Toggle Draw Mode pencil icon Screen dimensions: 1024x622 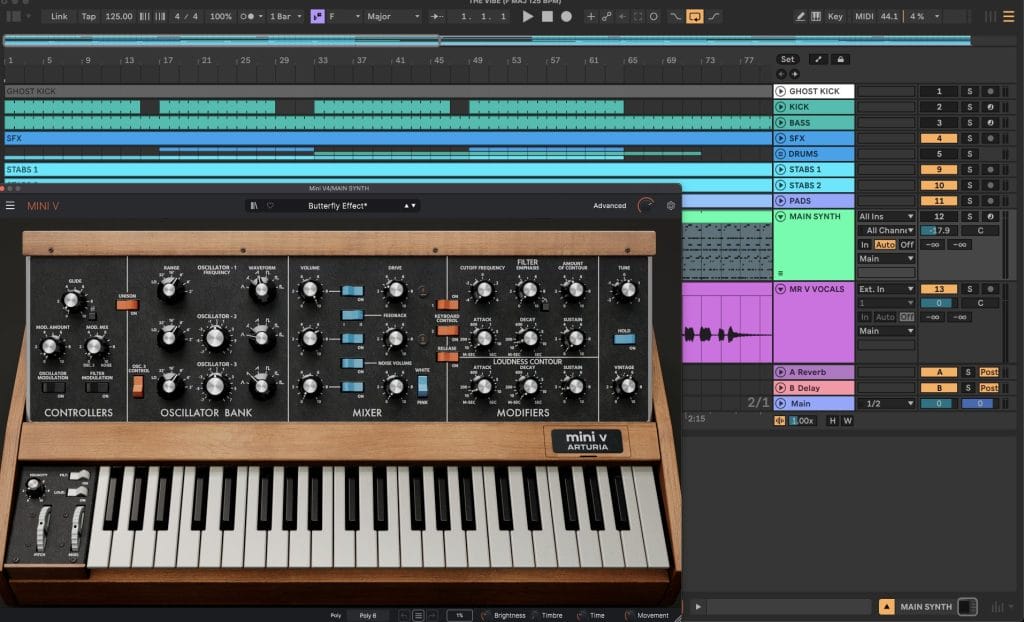[800, 16]
